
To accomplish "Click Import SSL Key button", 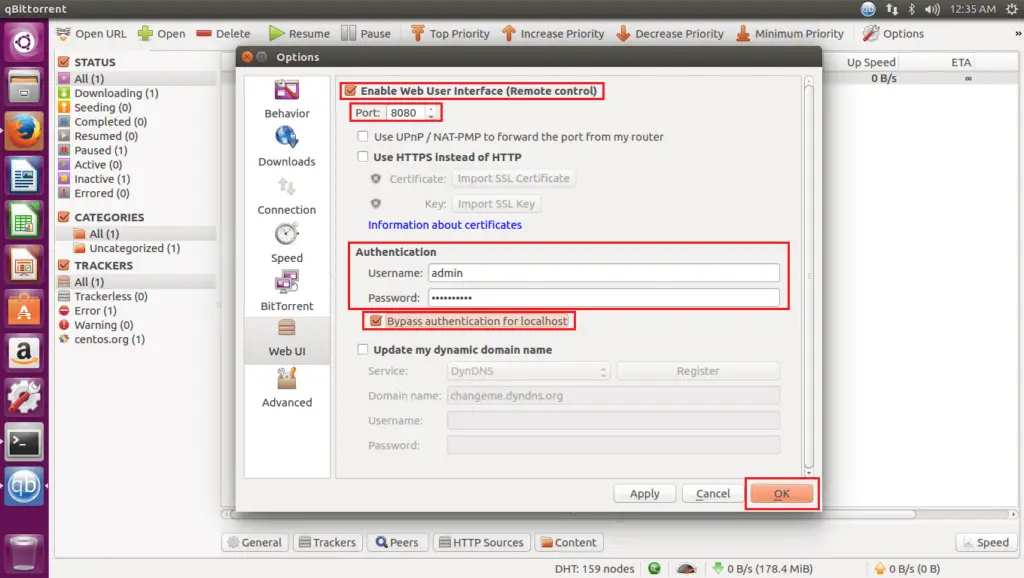I will click(x=496, y=204).
